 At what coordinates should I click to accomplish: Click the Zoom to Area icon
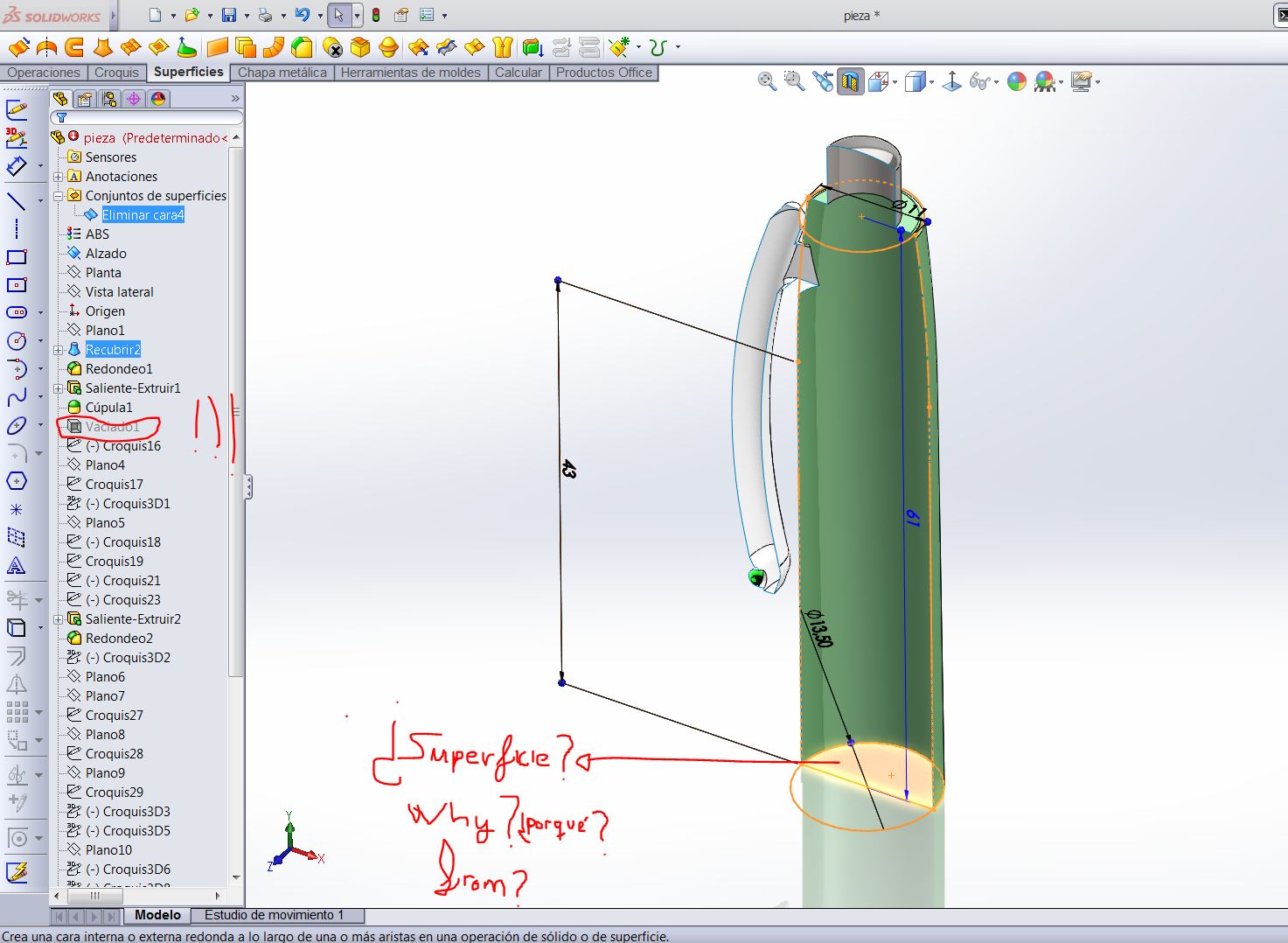(x=794, y=81)
